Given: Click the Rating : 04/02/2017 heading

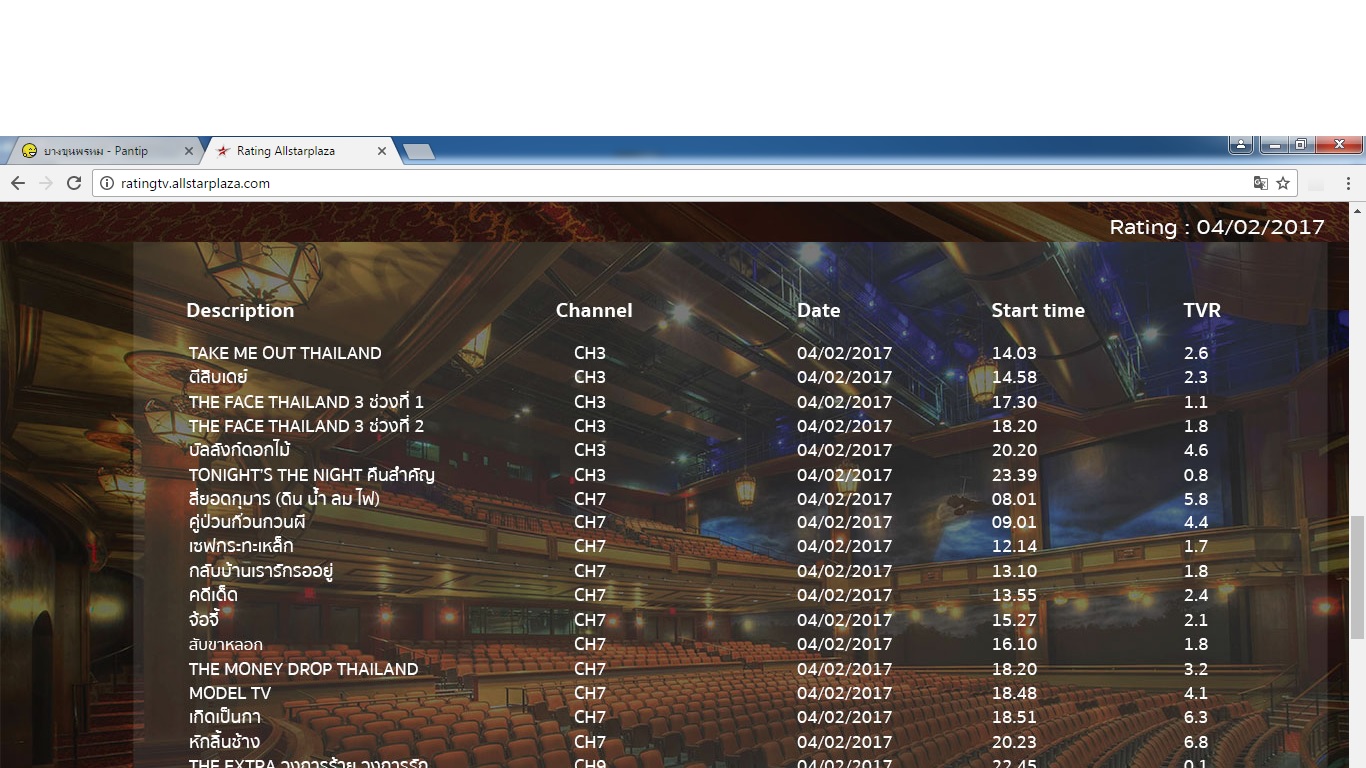Looking at the screenshot, I should coord(1217,227).
